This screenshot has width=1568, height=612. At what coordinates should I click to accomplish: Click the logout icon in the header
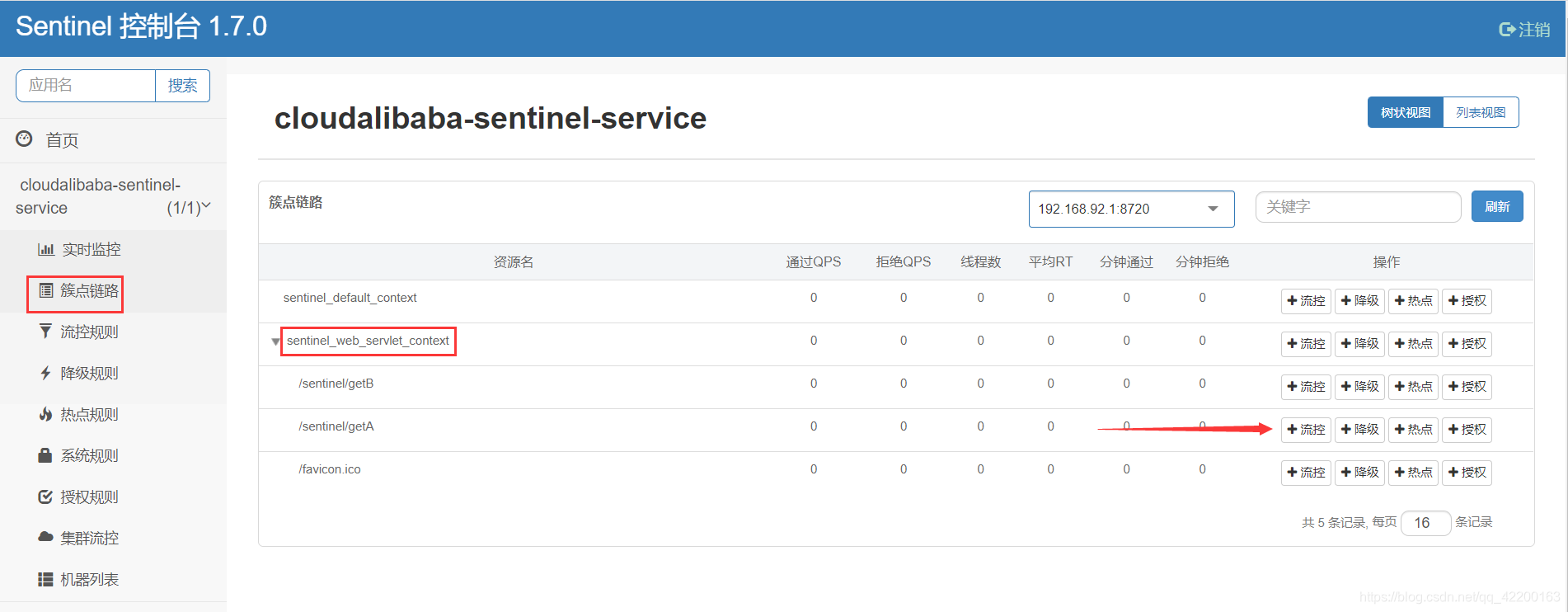click(1506, 30)
